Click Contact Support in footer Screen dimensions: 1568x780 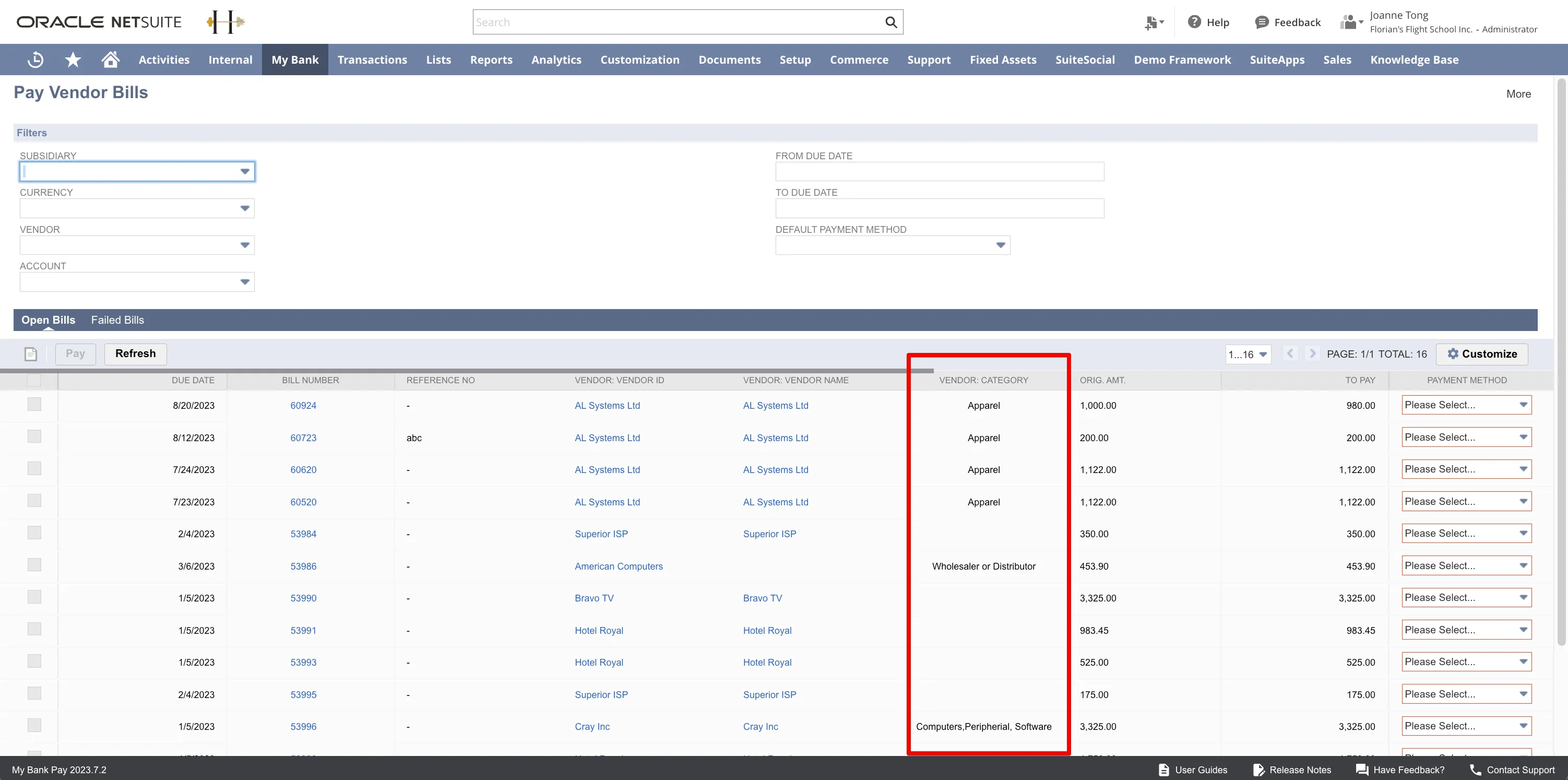(1513, 770)
